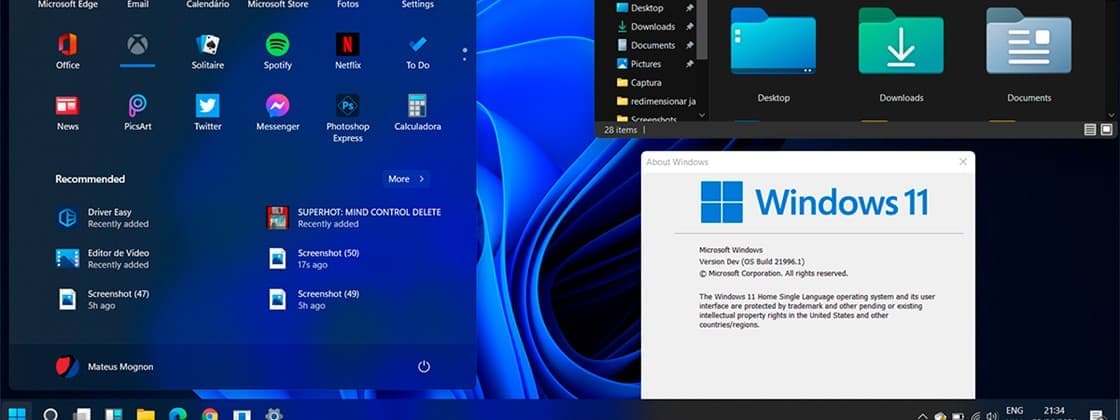Open recent file Screenshot (47)

point(103,299)
